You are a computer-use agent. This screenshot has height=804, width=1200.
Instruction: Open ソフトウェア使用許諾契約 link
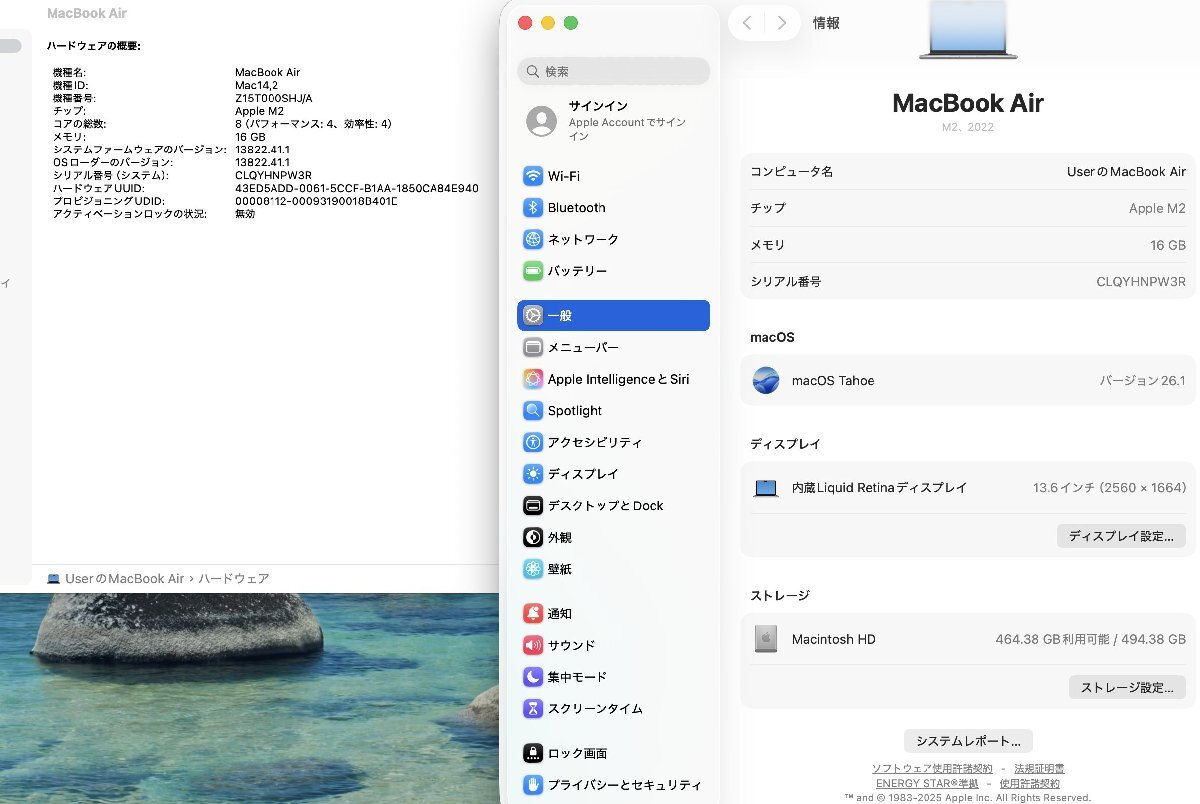tap(932, 769)
